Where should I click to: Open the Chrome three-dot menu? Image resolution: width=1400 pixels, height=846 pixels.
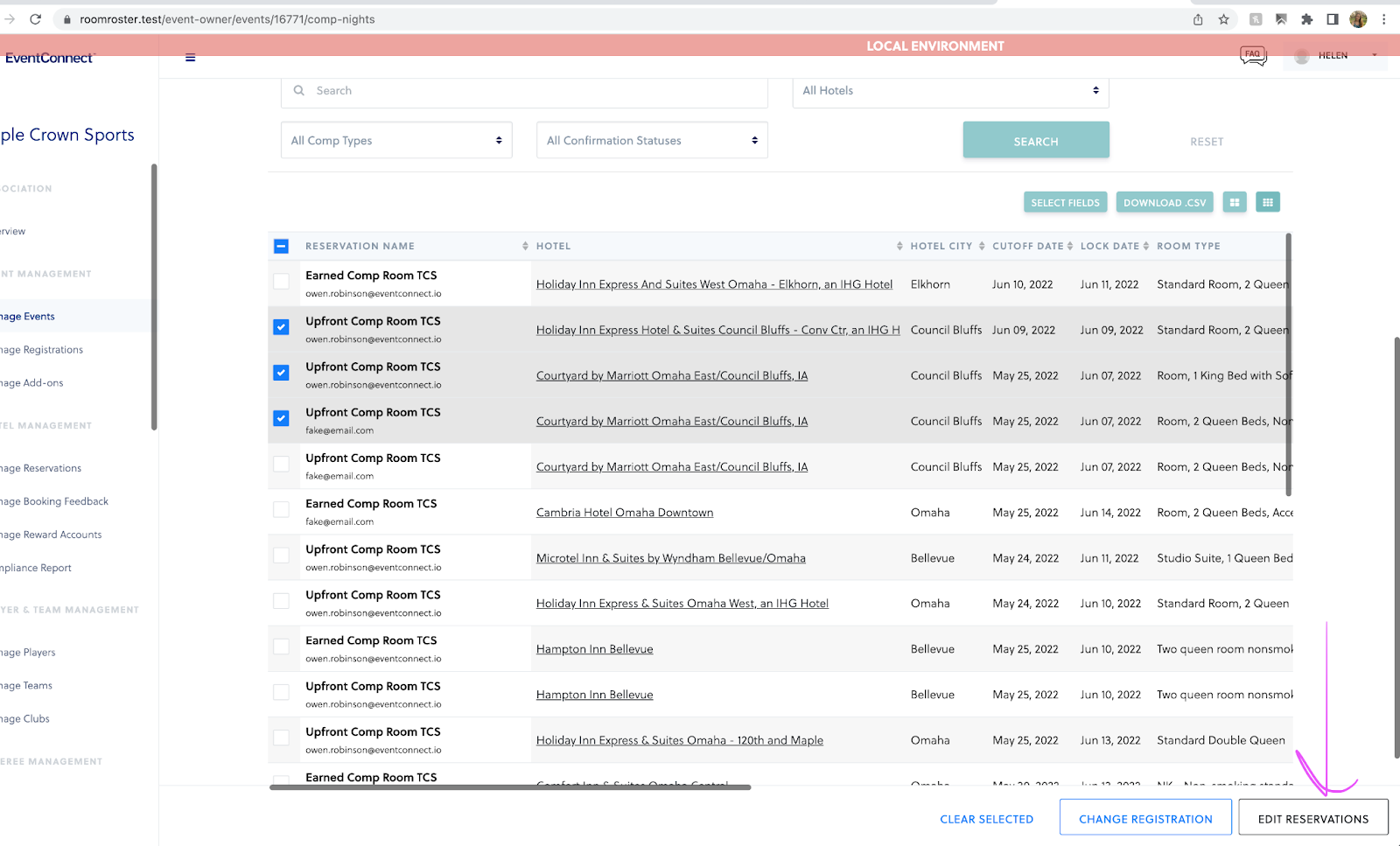point(1383,19)
